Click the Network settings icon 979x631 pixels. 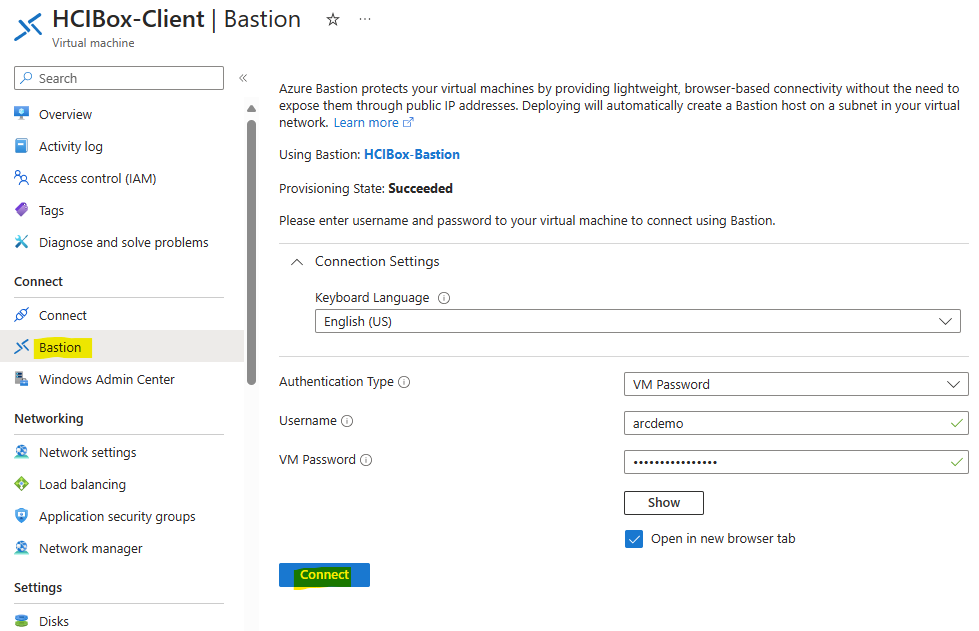coord(22,451)
